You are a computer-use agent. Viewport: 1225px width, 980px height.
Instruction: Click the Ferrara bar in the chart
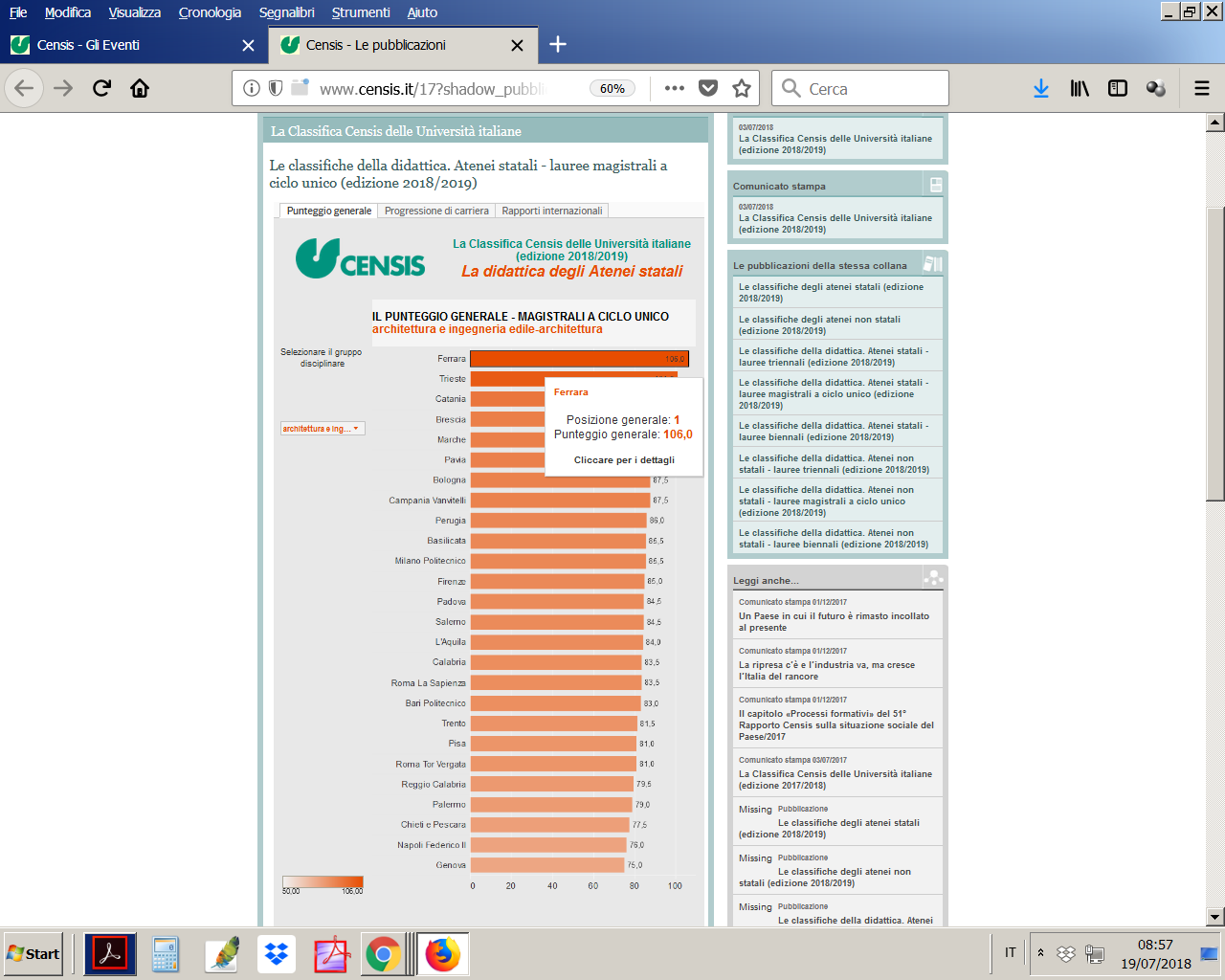pos(579,359)
